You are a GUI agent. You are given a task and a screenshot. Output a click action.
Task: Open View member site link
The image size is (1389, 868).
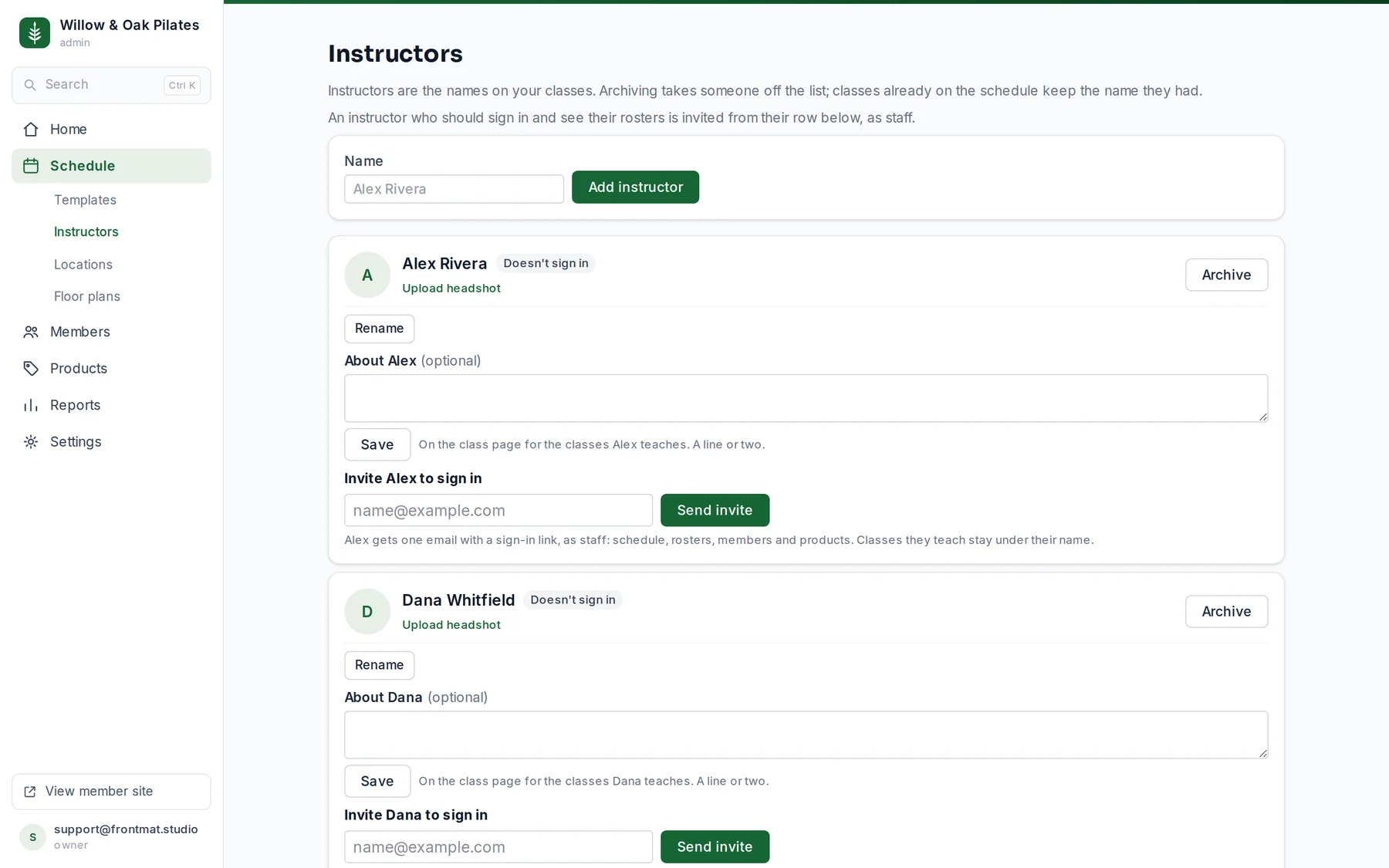(111, 792)
